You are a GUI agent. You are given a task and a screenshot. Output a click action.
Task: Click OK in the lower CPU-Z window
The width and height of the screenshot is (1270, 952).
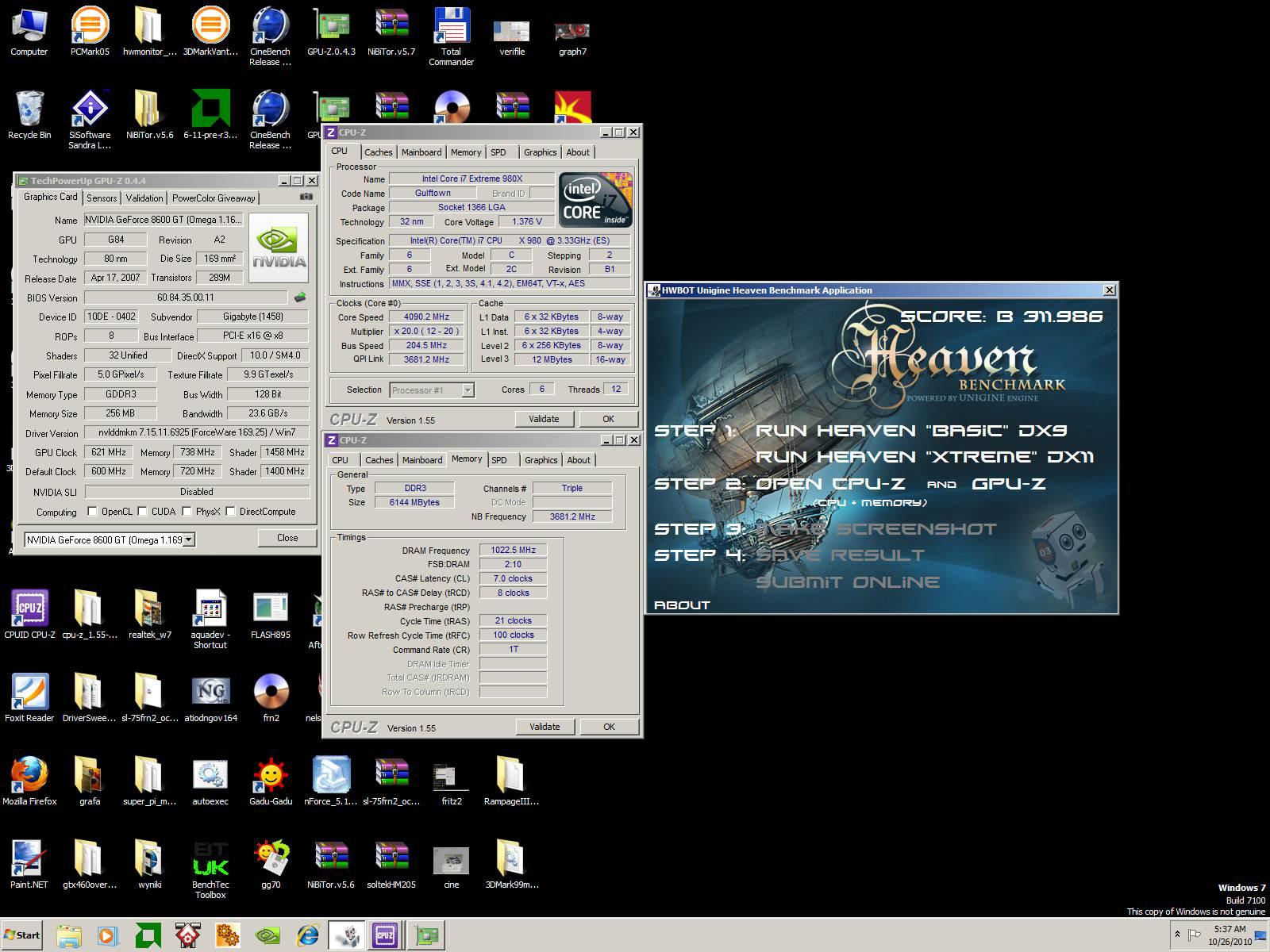[x=609, y=727]
